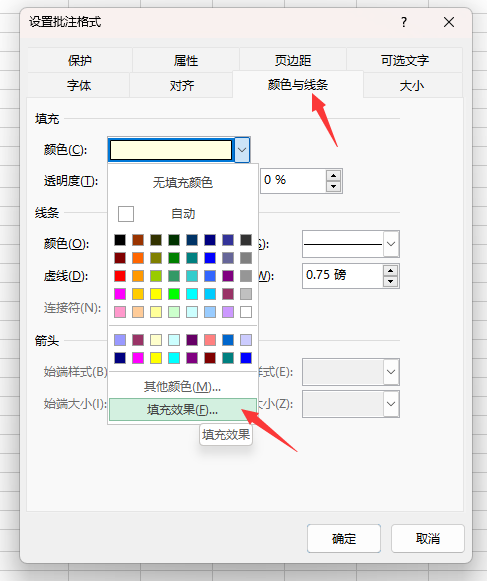Expand the arrow end style 式(E) dropdown

click(x=391, y=372)
